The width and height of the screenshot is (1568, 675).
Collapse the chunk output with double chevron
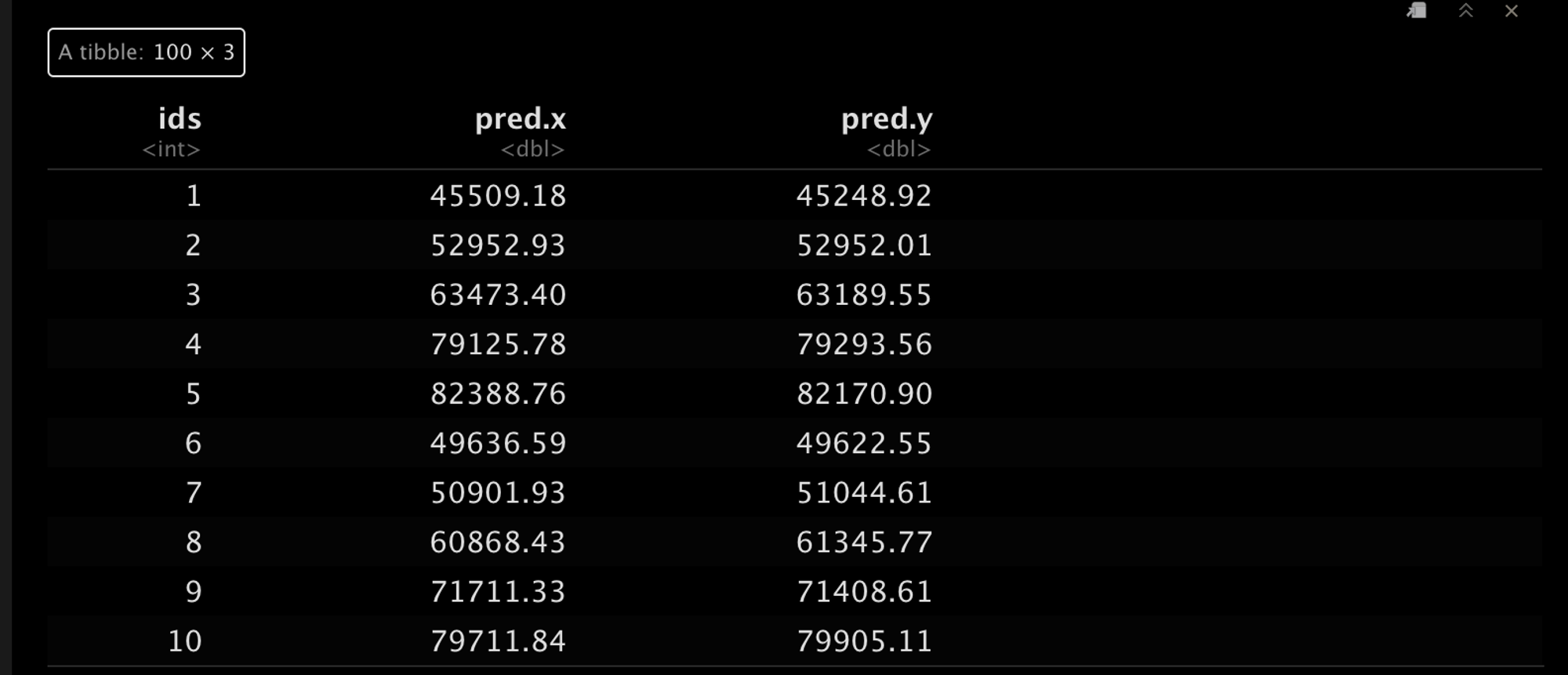[x=1466, y=11]
